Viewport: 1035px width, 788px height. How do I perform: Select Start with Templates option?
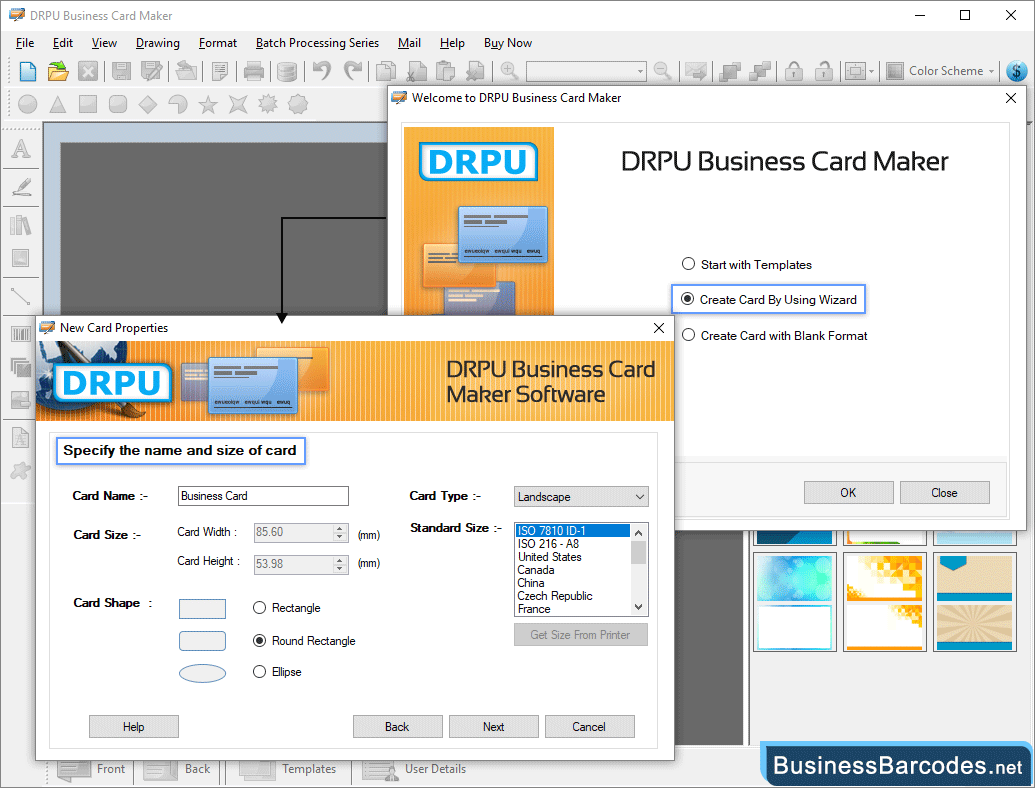pyautogui.click(x=747, y=265)
